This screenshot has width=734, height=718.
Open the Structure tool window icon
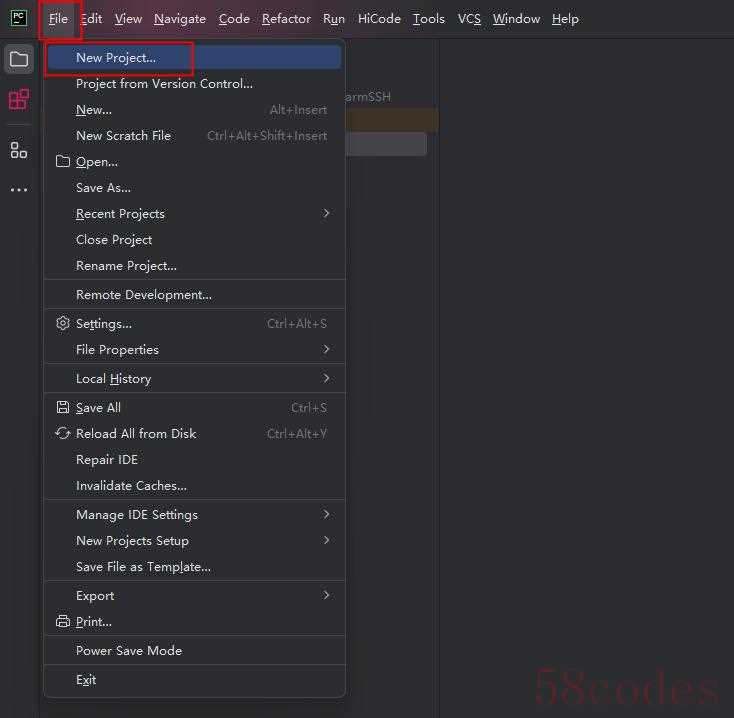click(19, 150)
